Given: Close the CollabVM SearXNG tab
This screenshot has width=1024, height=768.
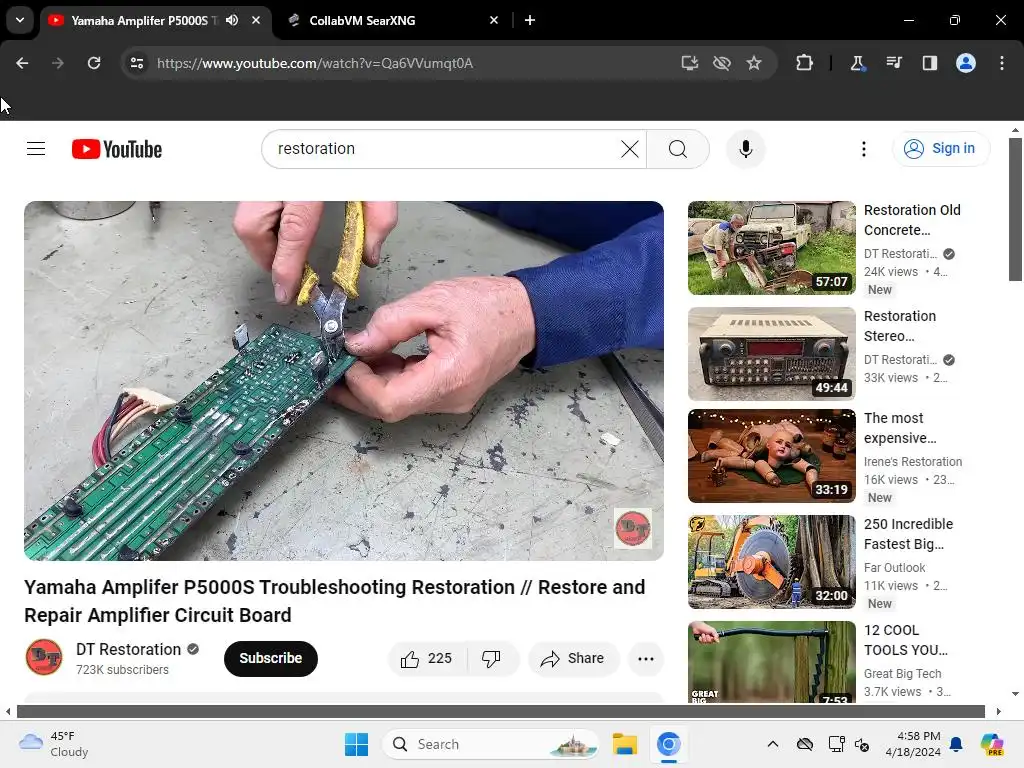Looking at the screenshot, I should point(494,20).
